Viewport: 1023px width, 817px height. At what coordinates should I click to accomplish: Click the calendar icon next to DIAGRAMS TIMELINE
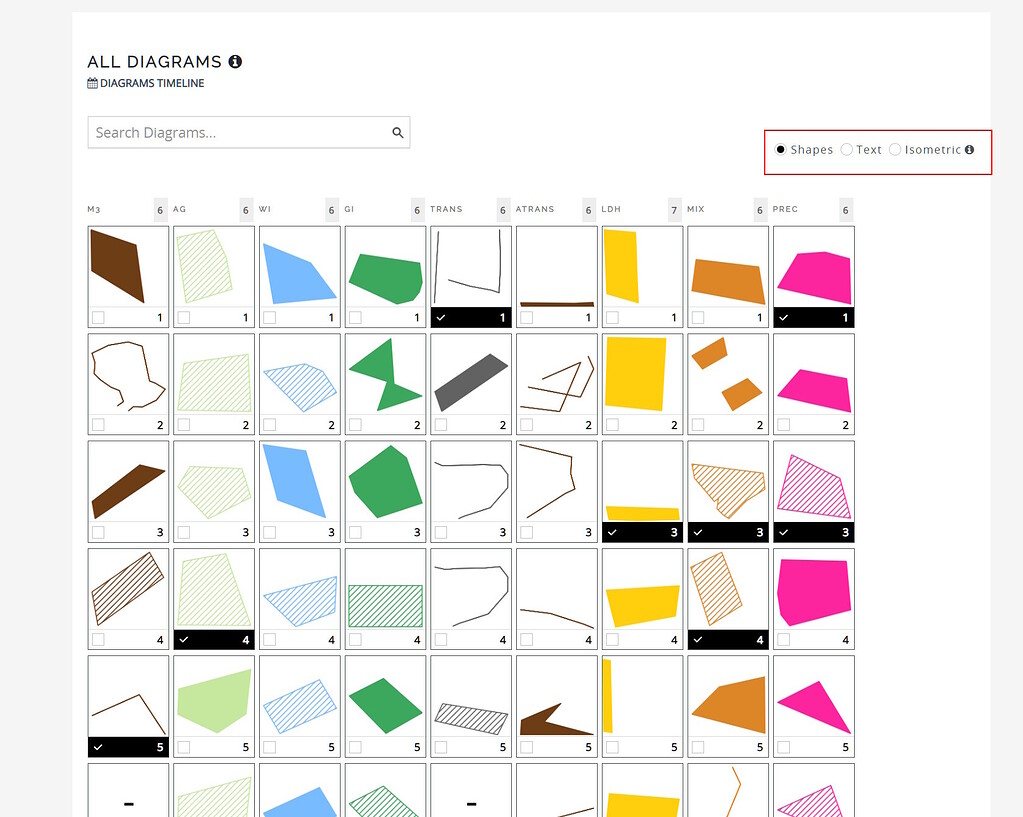pos(92,83)
